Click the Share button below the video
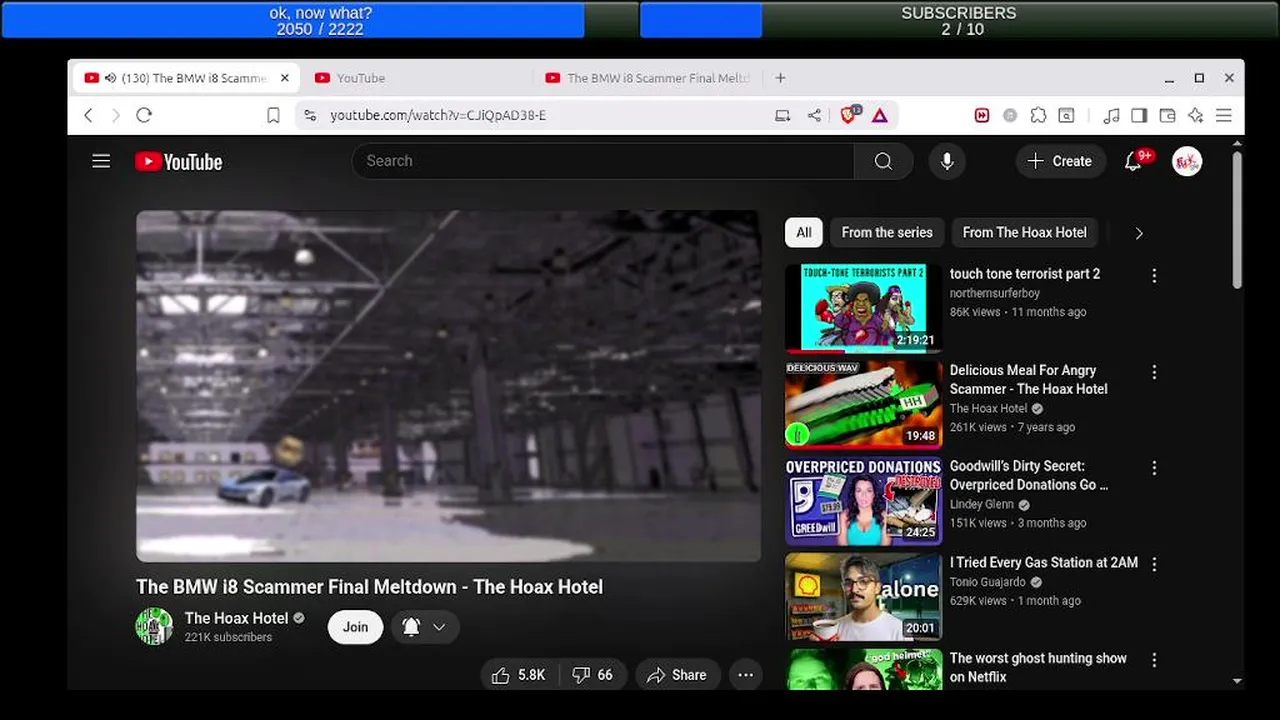1280x720 pixels. [677, 675]
